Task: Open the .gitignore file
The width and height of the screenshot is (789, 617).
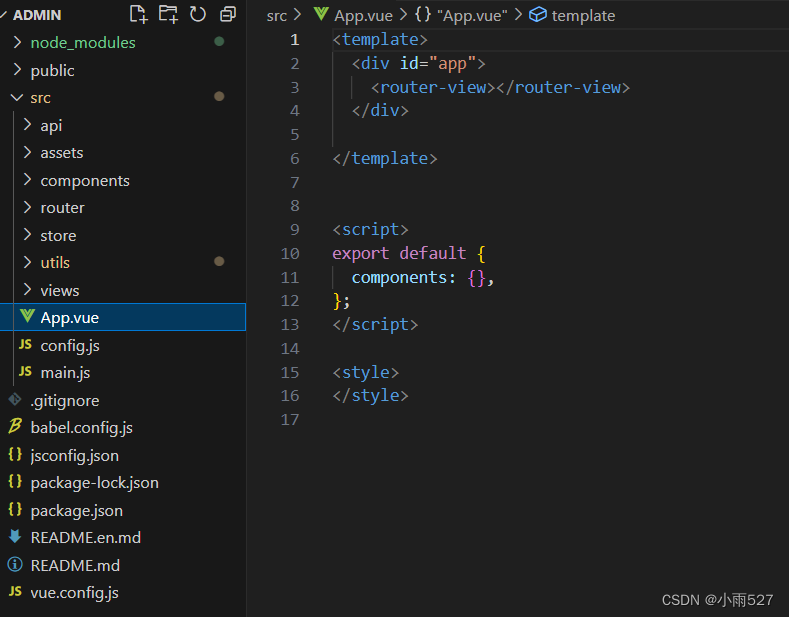Action: 65,401
